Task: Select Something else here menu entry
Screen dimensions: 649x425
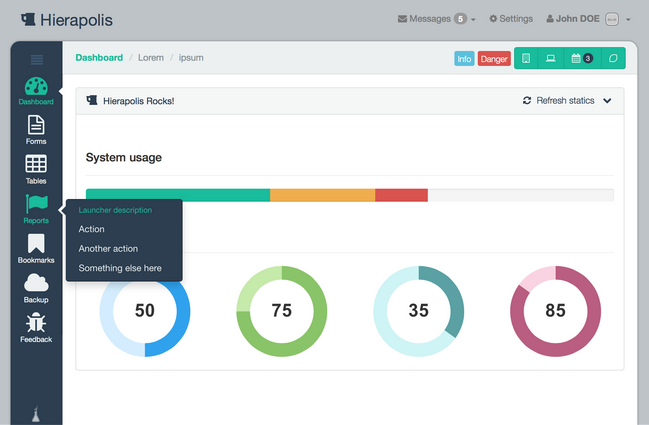Action: coord(120,268)
